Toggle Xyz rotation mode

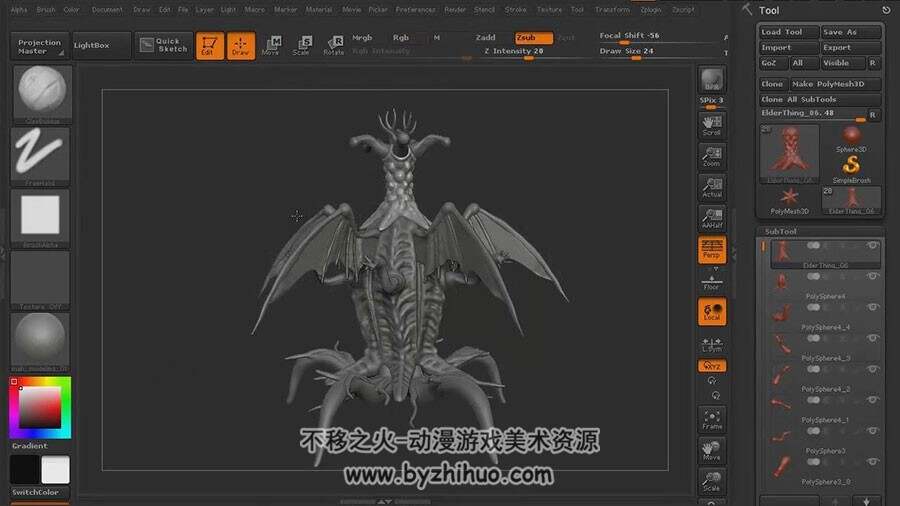712,365
